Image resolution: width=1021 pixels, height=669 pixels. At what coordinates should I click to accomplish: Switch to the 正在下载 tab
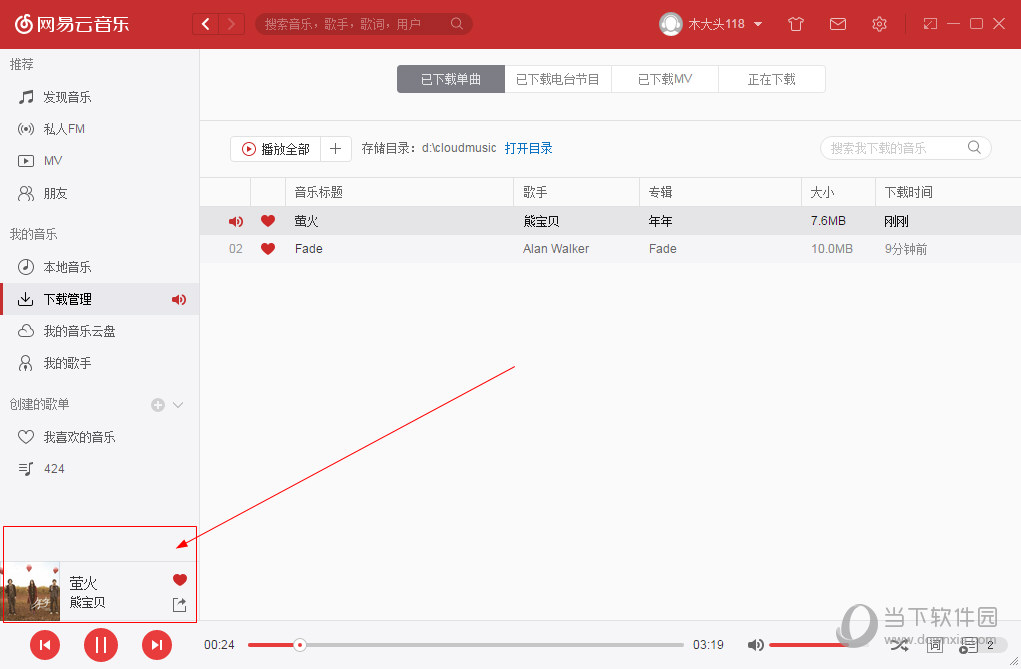tap(771, 78)
